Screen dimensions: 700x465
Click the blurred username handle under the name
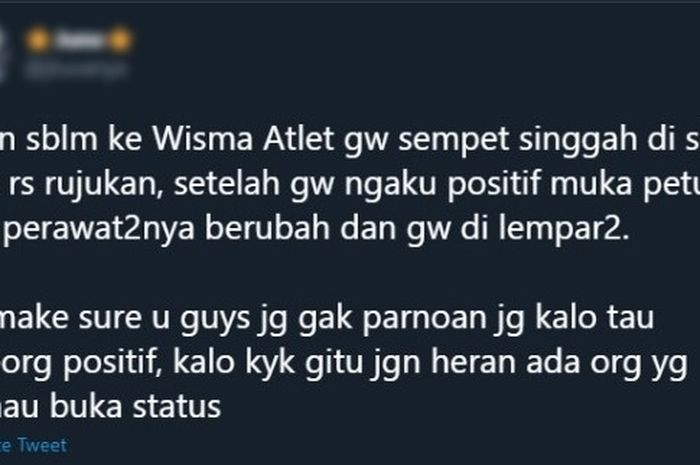(x=76, y=70)
